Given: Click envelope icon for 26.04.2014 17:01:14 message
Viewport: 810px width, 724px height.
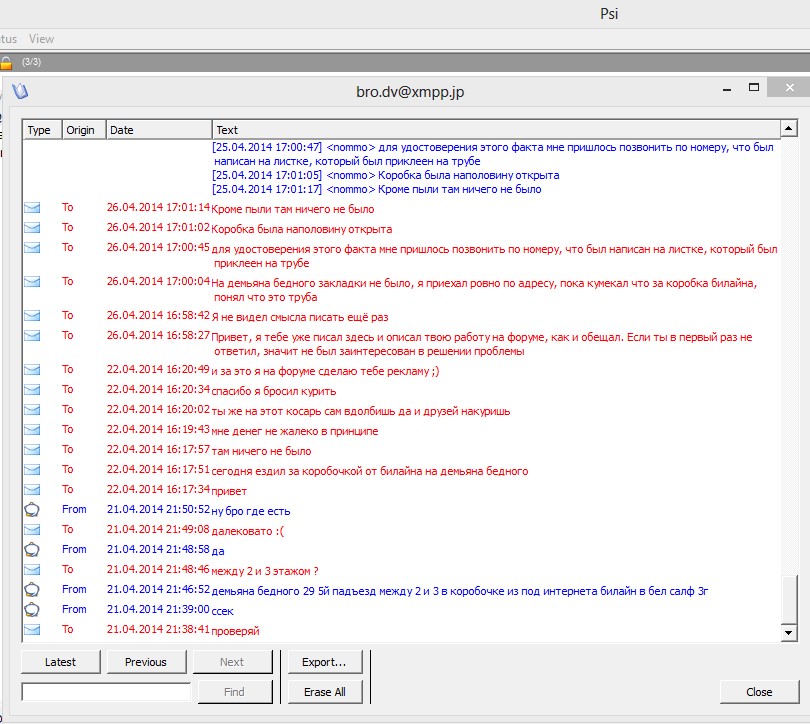Looking at the screenshot, I should (x=32, y=208).
